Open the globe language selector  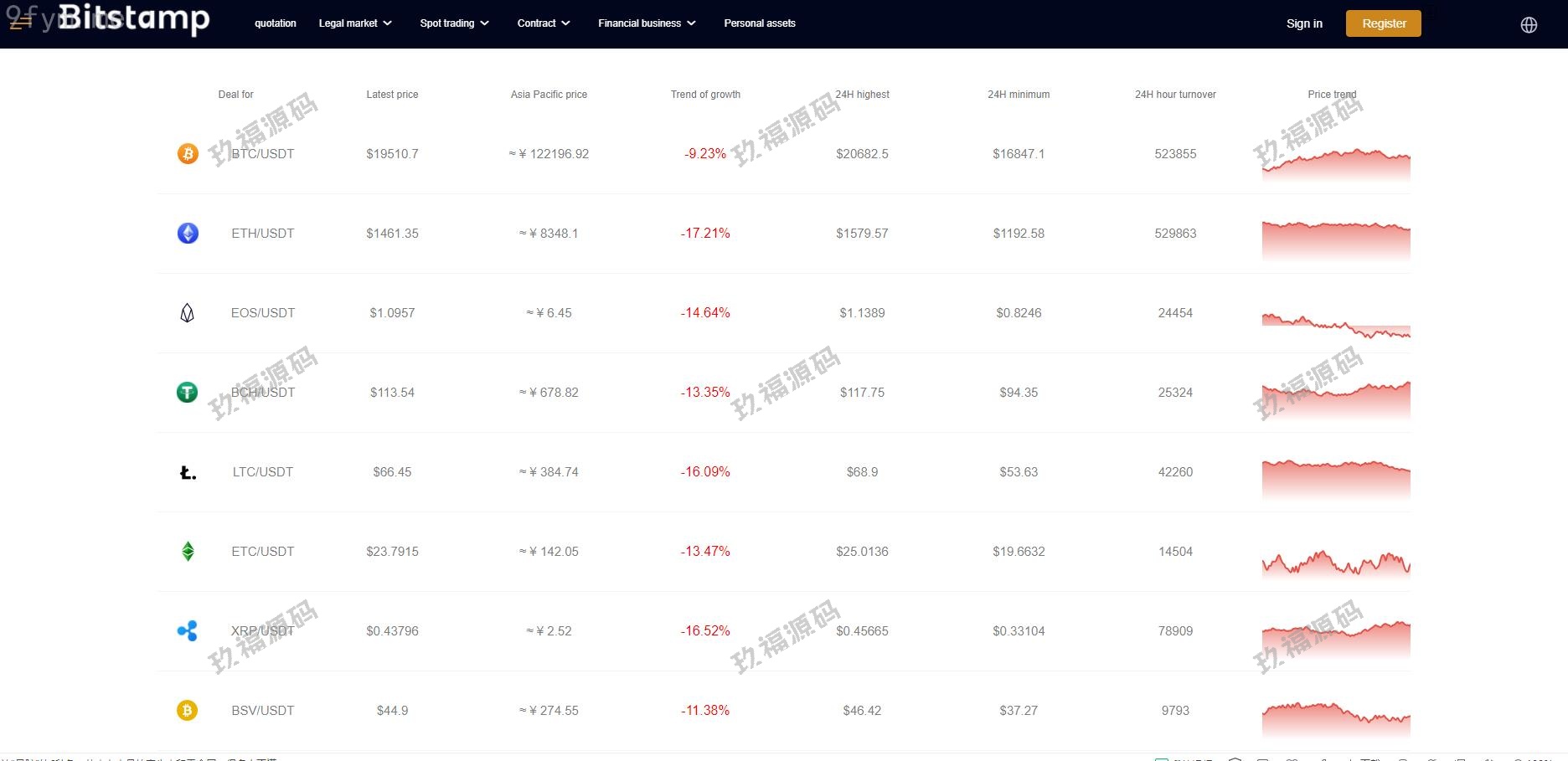(1529, 24)
